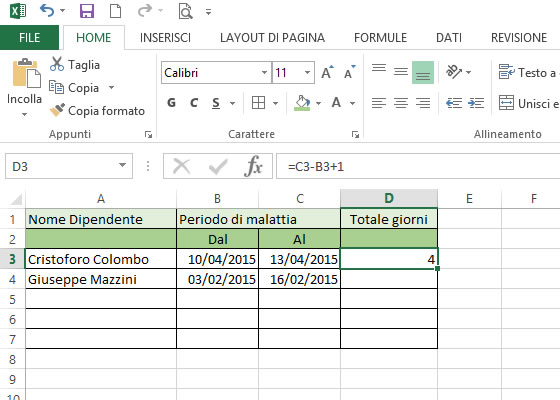Screen dimensions: 560x400
Task: Toggle bold G formatting
Action: [171, 103]
